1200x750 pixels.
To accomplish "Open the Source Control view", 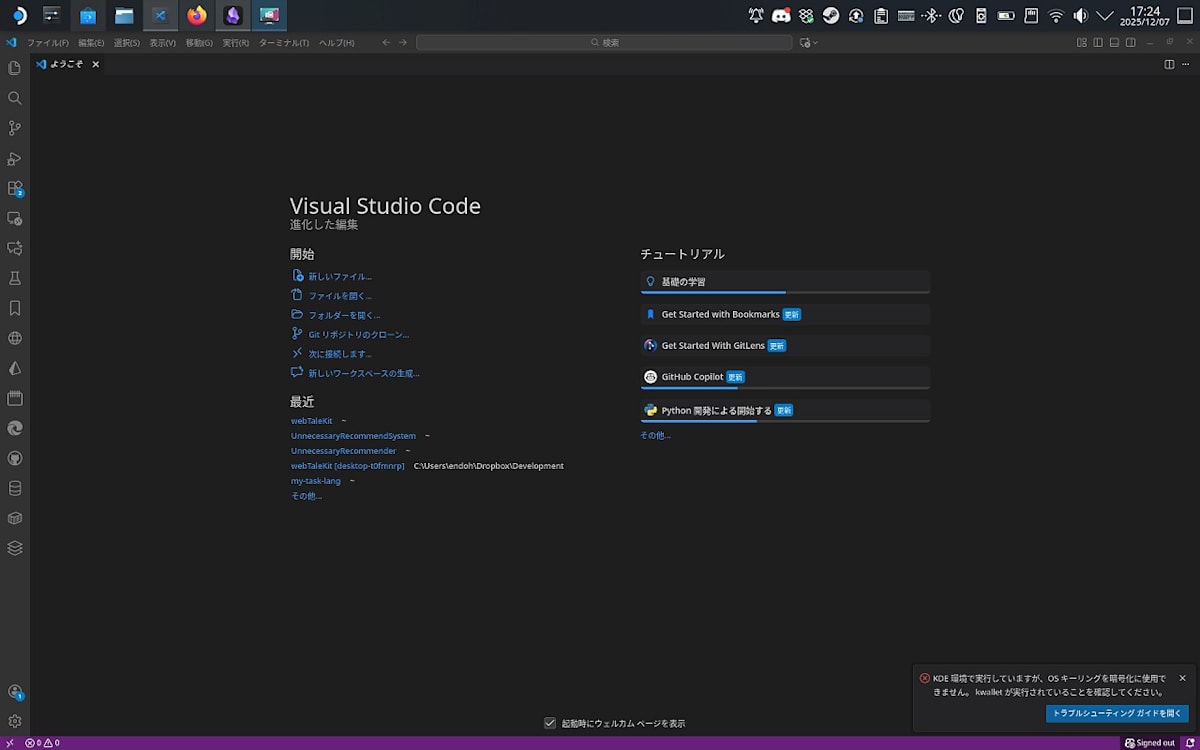I will 15,128.
